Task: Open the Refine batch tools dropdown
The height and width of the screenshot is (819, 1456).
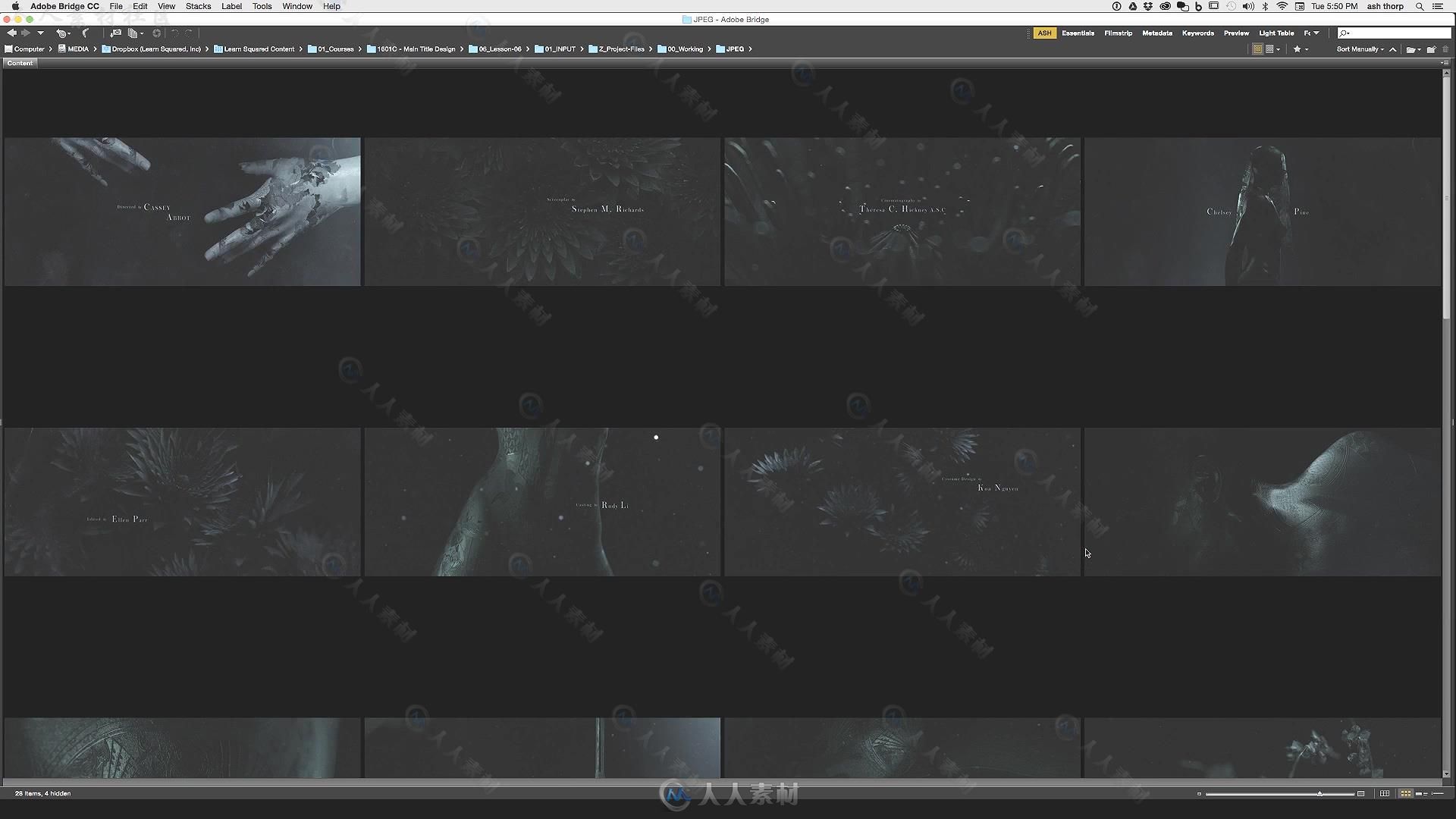Action: point(135,33)
